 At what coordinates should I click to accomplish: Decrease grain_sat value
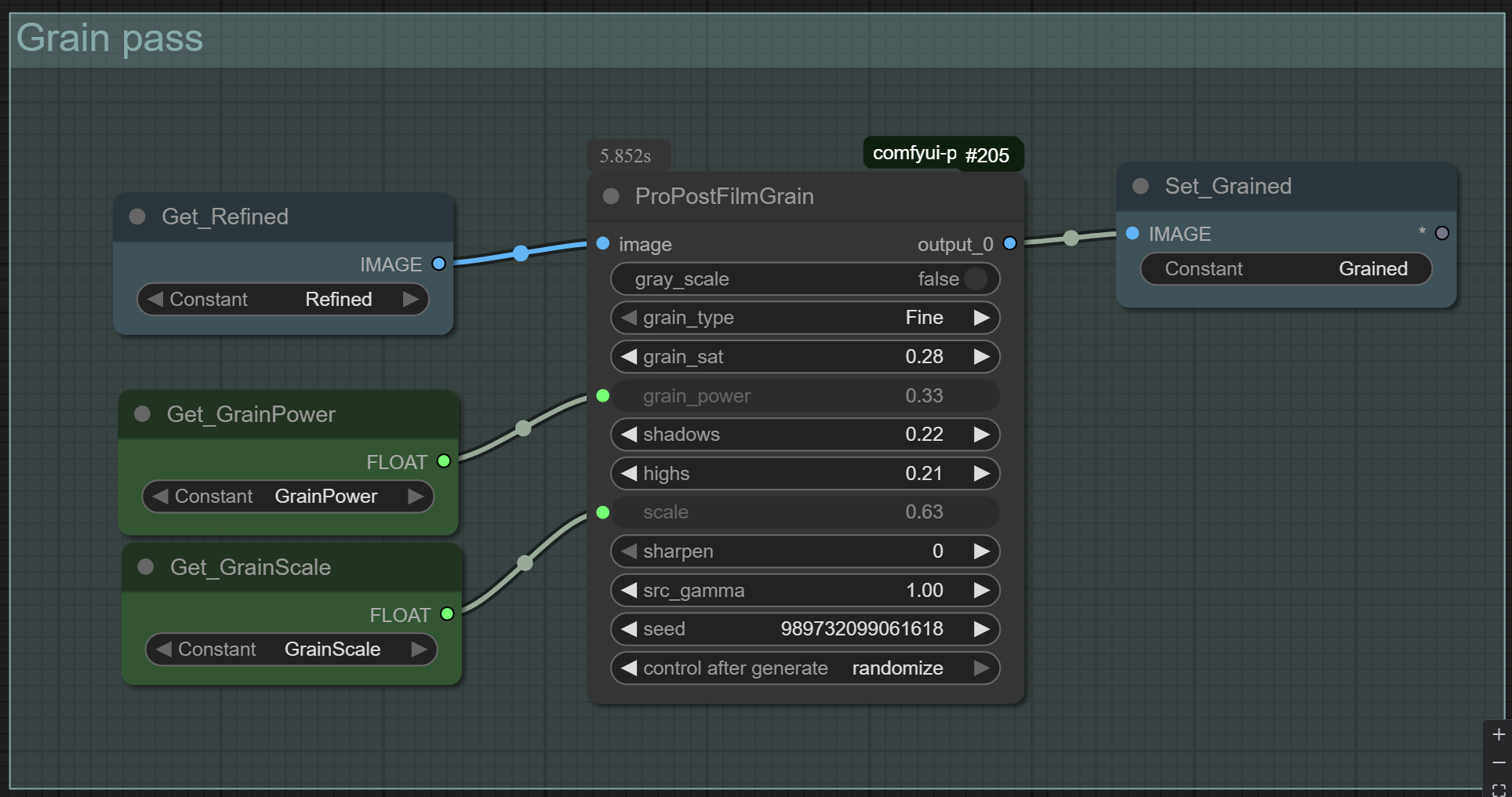click(629, 356)
